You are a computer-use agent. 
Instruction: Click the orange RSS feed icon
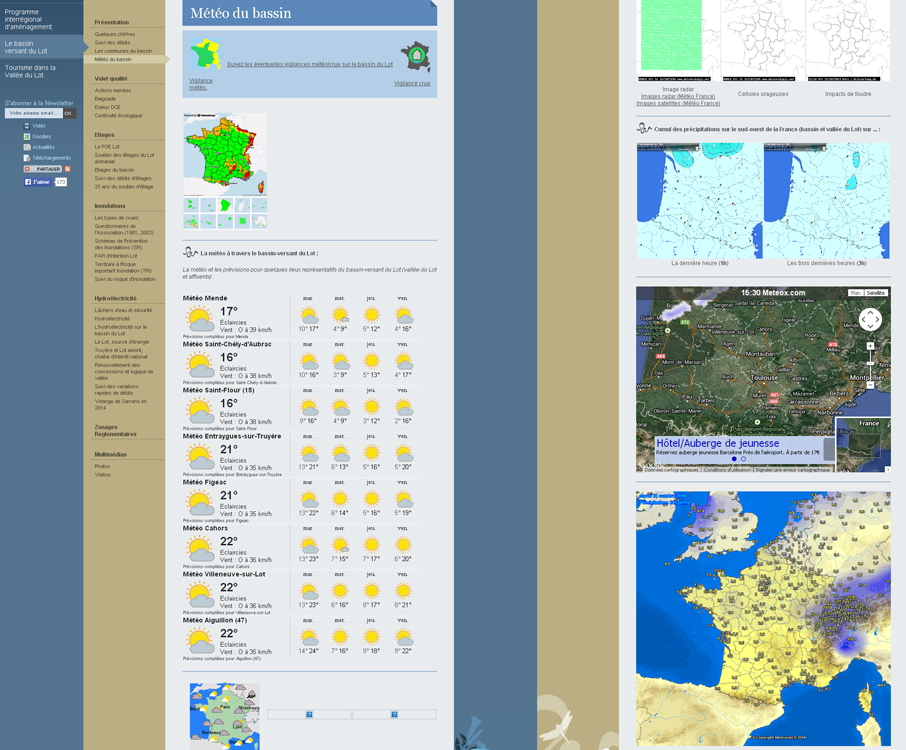tap(68, 169)
